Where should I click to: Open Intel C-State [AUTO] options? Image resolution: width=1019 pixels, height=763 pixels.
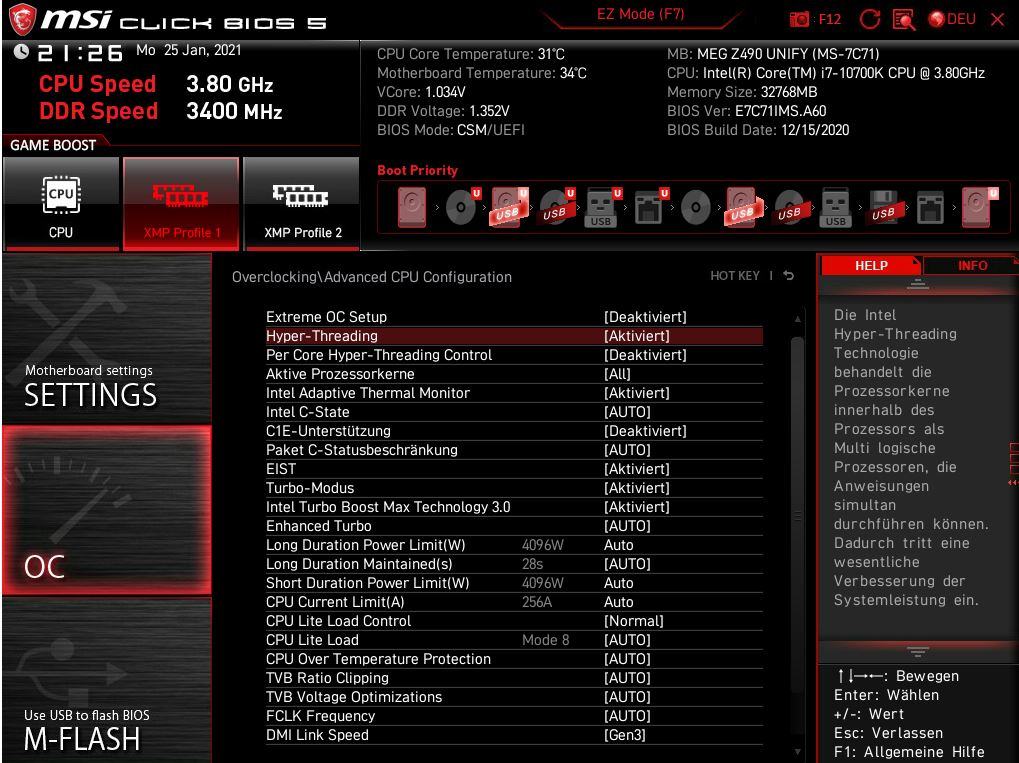tap(513, 412)
